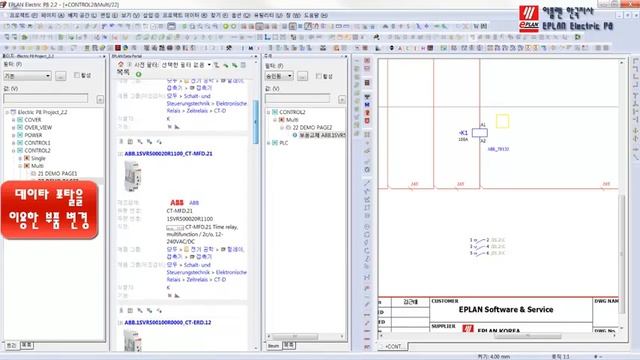
Task: Open the 삽입 menu
Action: click(x=151, y=15)
